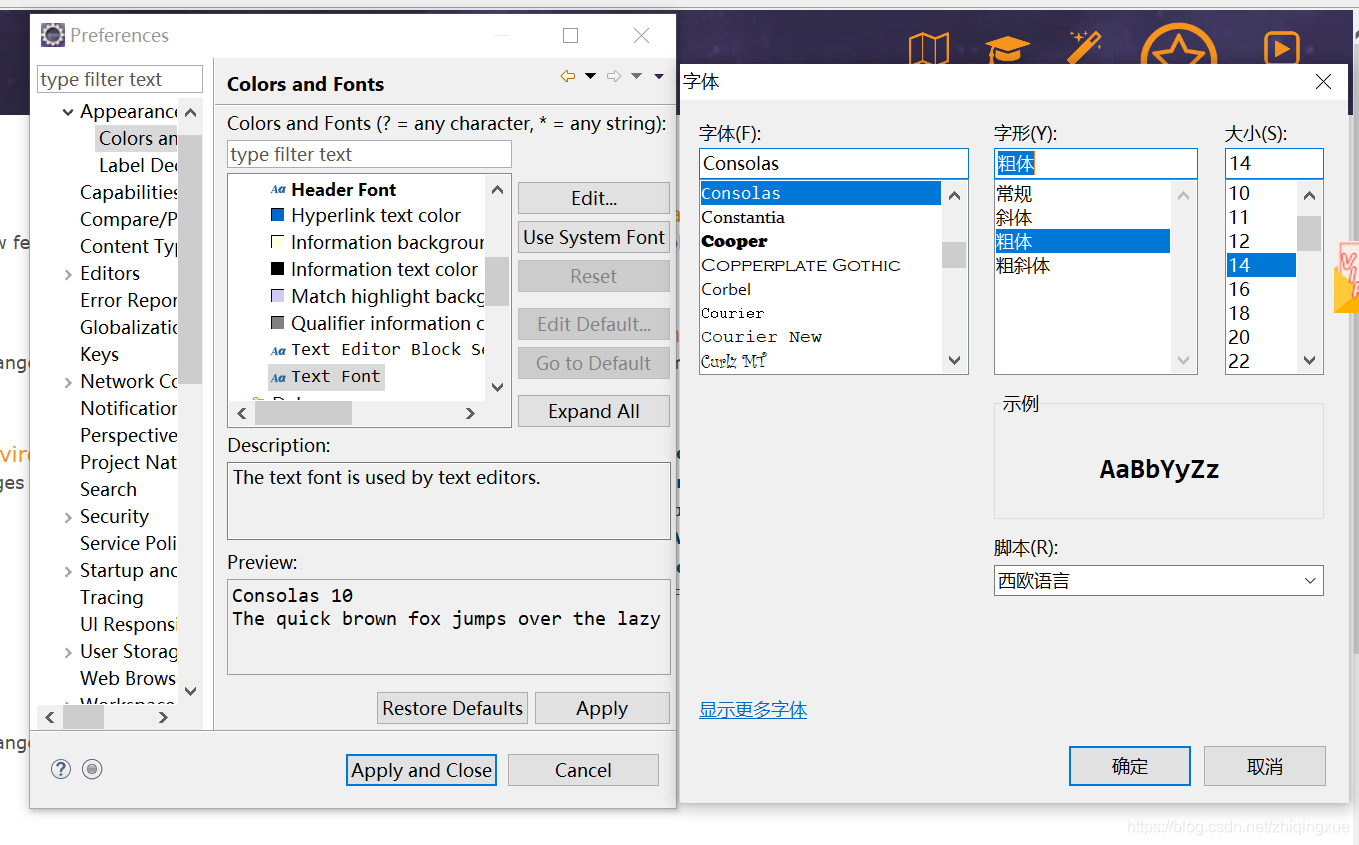Expand the Security tree node
The image size is (1359, 845).
68,517
